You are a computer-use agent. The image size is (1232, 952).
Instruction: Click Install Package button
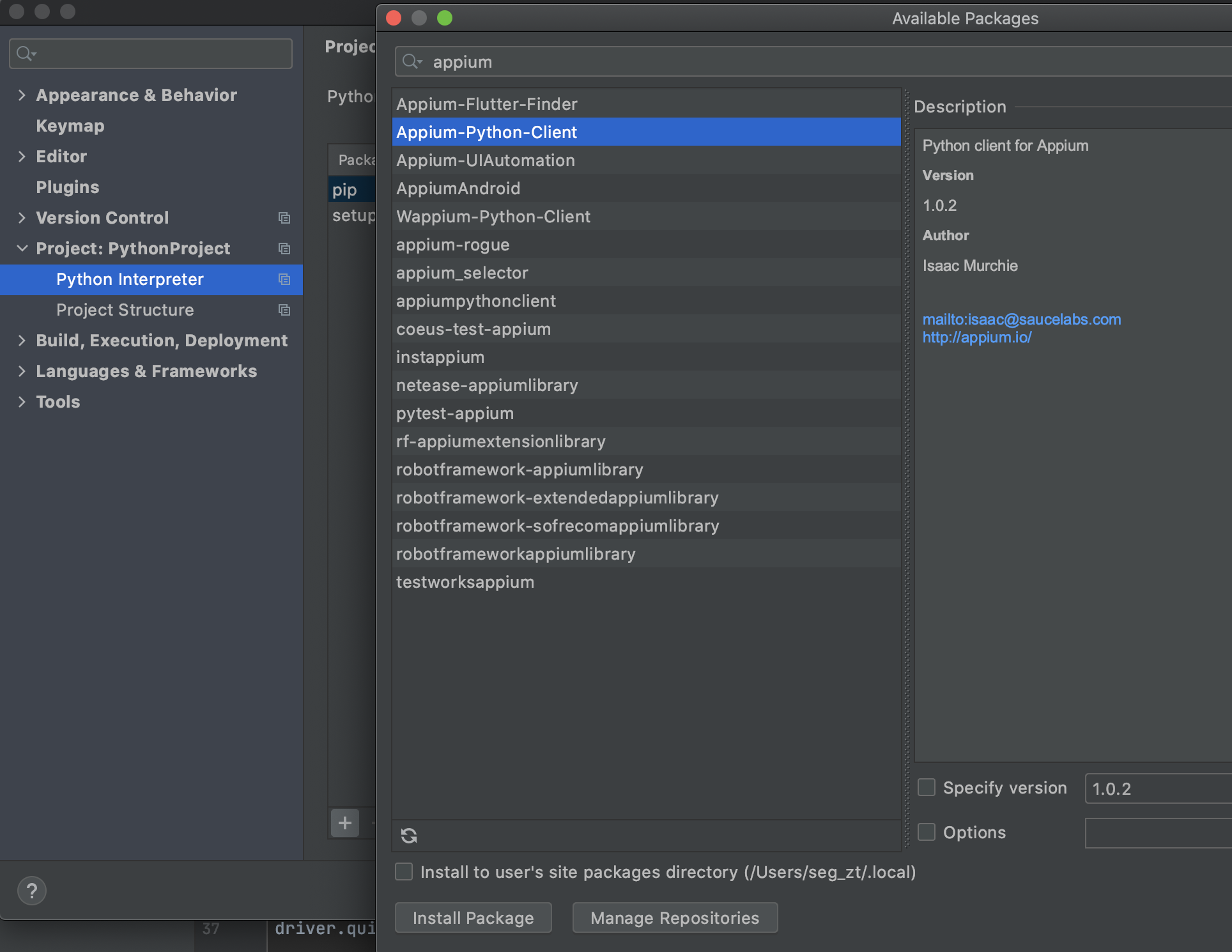(x=474, y=917)
